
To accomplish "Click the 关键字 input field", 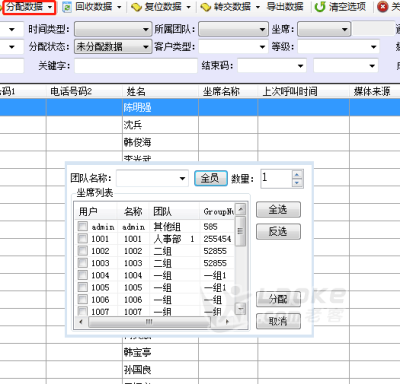I will tap(136, 66).
